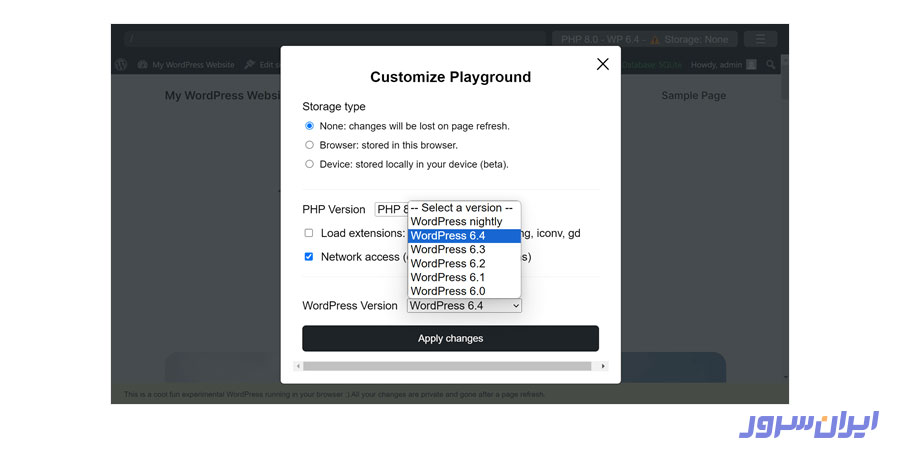The height and width of the screenshot is (450, 900).
Task: Click the Apply changes button
Action: tap(450, 339)
